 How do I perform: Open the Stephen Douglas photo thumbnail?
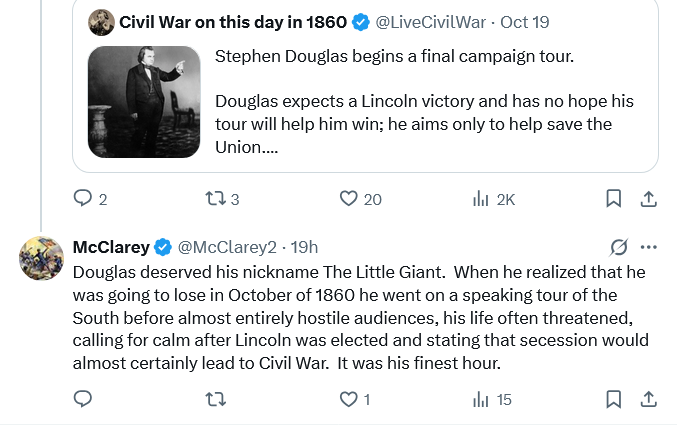144,102
